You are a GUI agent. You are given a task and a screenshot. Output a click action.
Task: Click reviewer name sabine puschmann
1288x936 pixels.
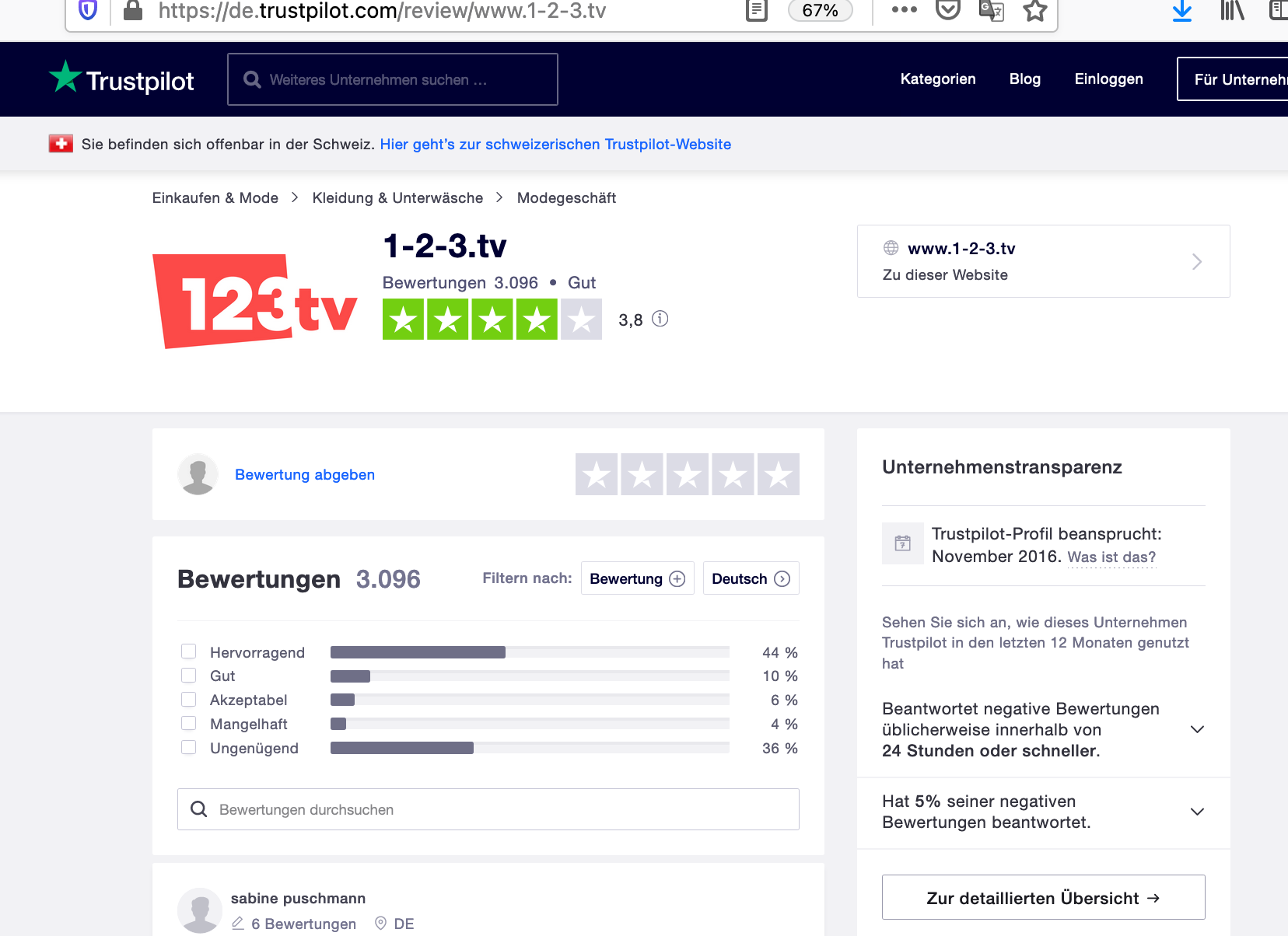(298, 898)
